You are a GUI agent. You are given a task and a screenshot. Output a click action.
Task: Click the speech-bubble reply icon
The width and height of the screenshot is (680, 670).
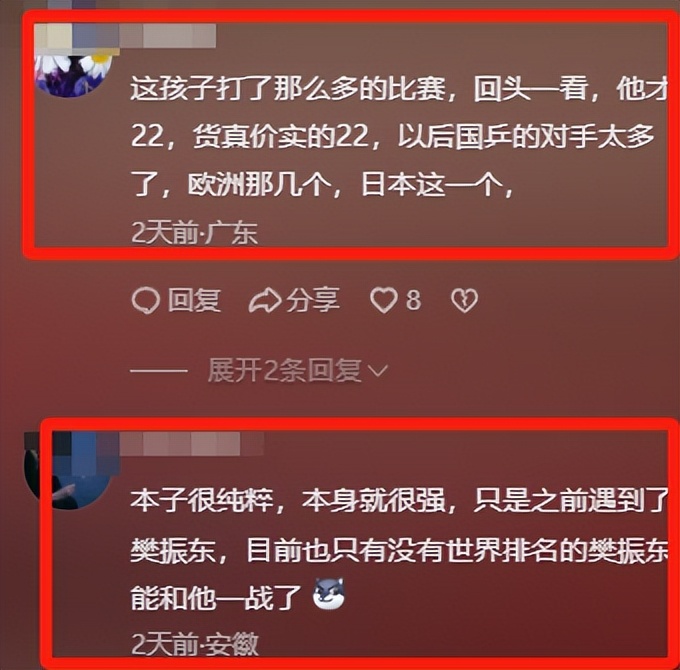point(146,301)
